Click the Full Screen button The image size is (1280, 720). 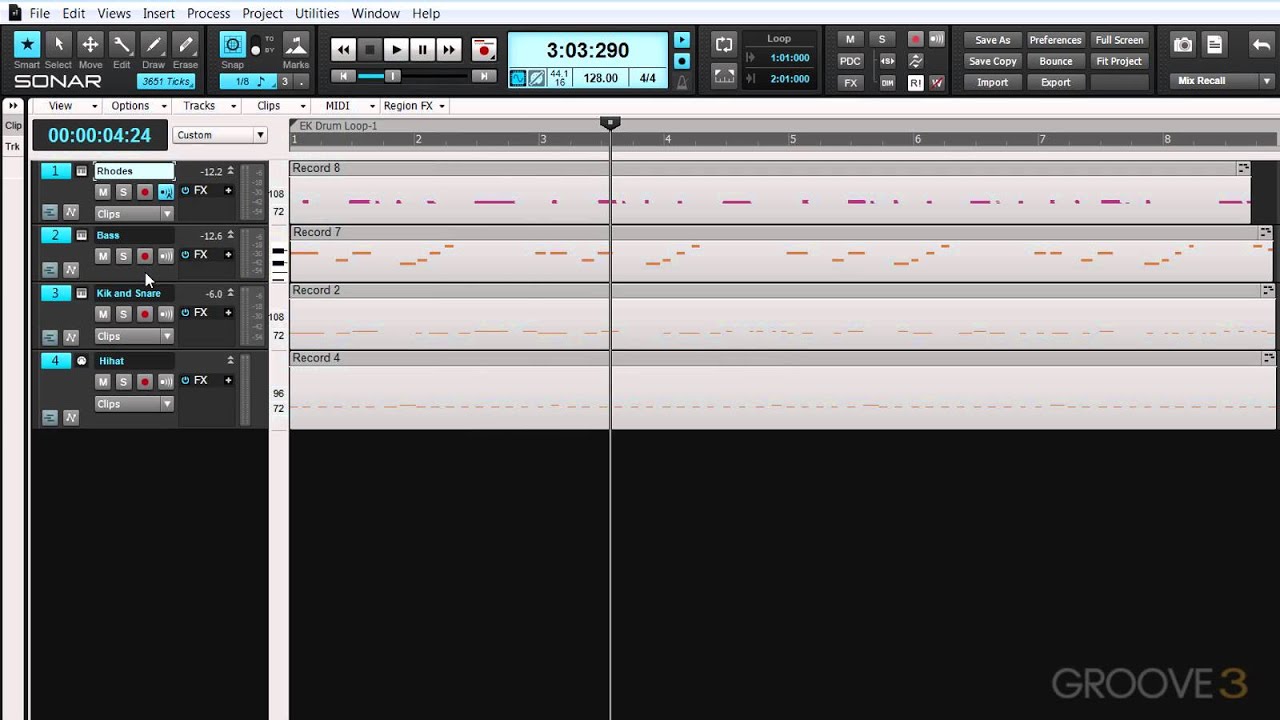pos(1119,40)
